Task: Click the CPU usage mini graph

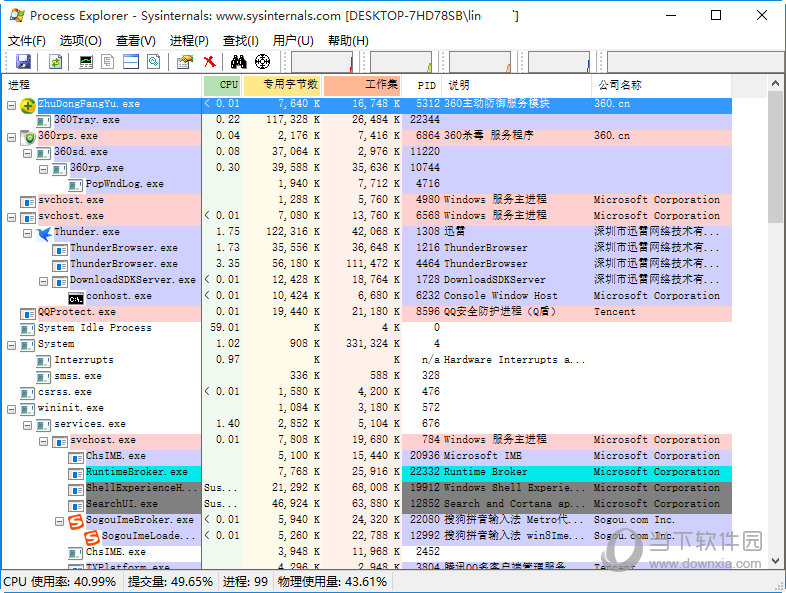Action: [322, 62]
